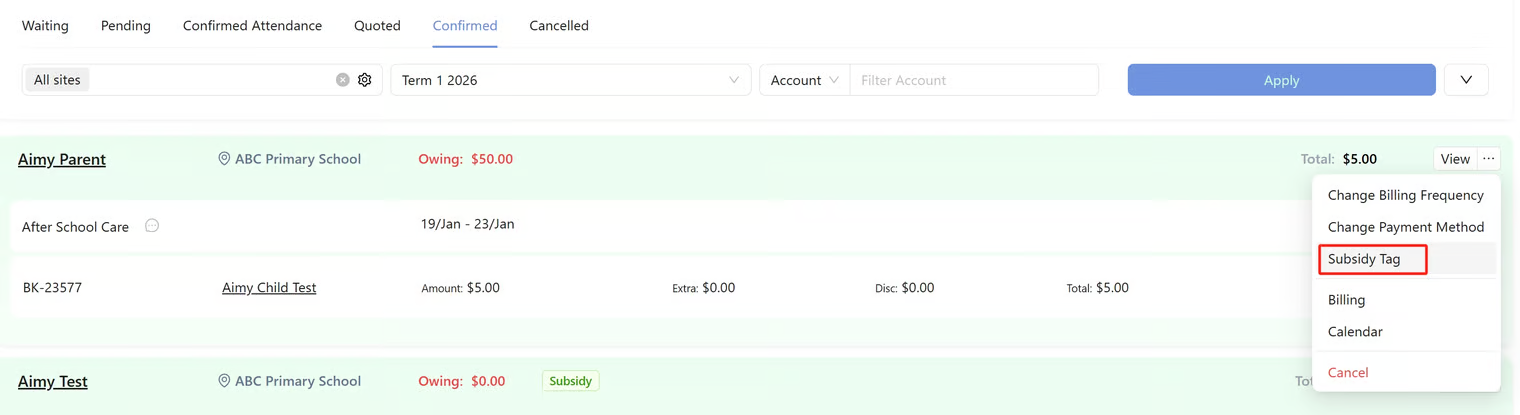Click the location pin in Aimy Test row
Screen dimensions: 1520x415
click(x=224, y=381)
